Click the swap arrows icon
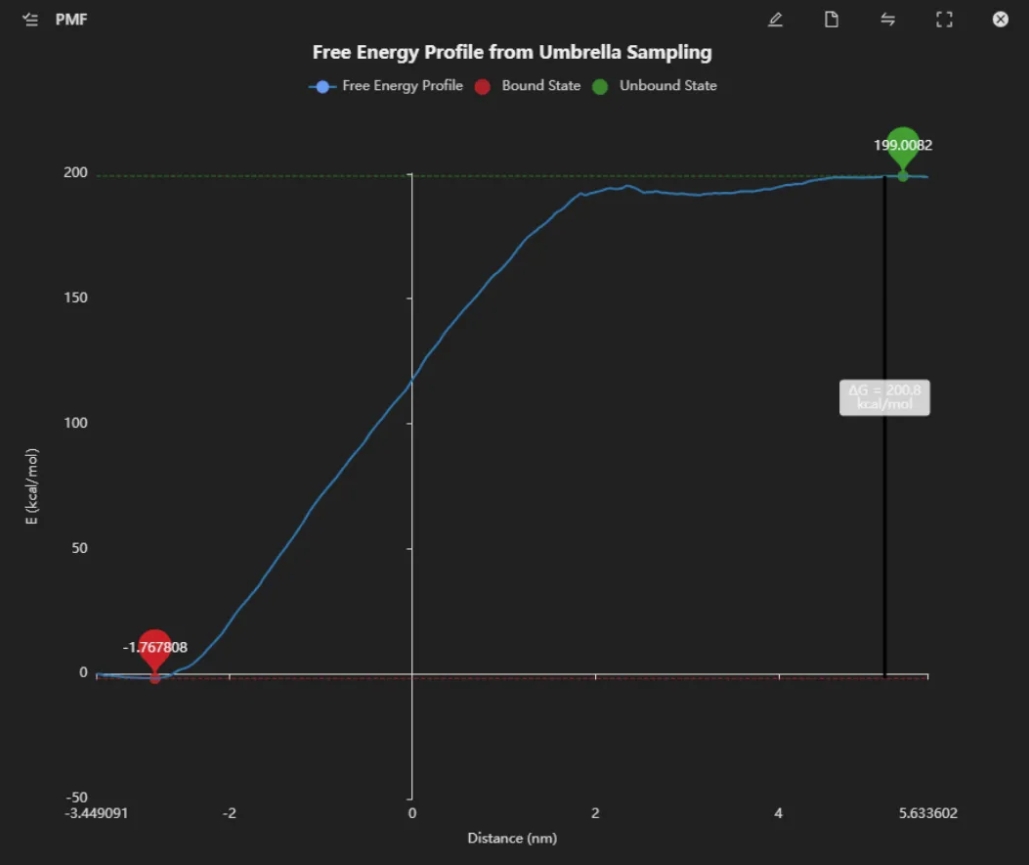 click(887, 20)
